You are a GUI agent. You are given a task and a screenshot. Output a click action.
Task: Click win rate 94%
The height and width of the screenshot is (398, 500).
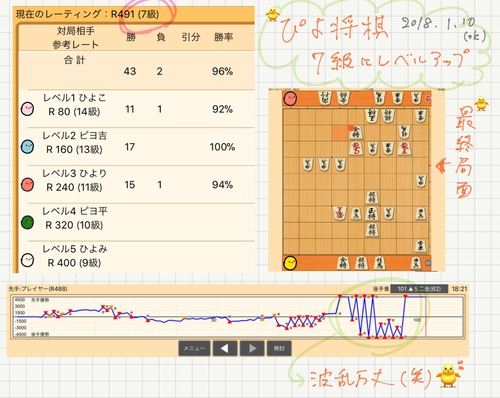(x=222, y=185)
